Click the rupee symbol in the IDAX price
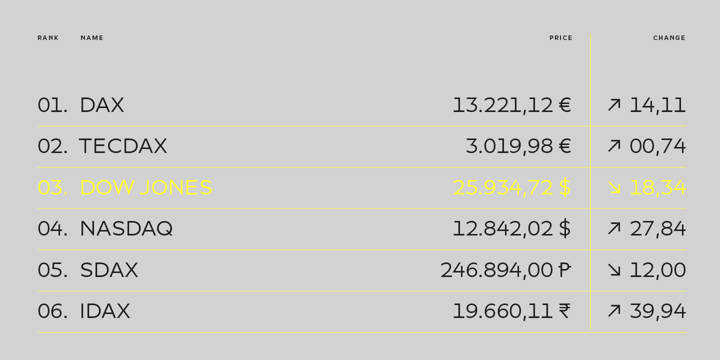This screenshot has width=720, height=360. [x=565, y=311]
